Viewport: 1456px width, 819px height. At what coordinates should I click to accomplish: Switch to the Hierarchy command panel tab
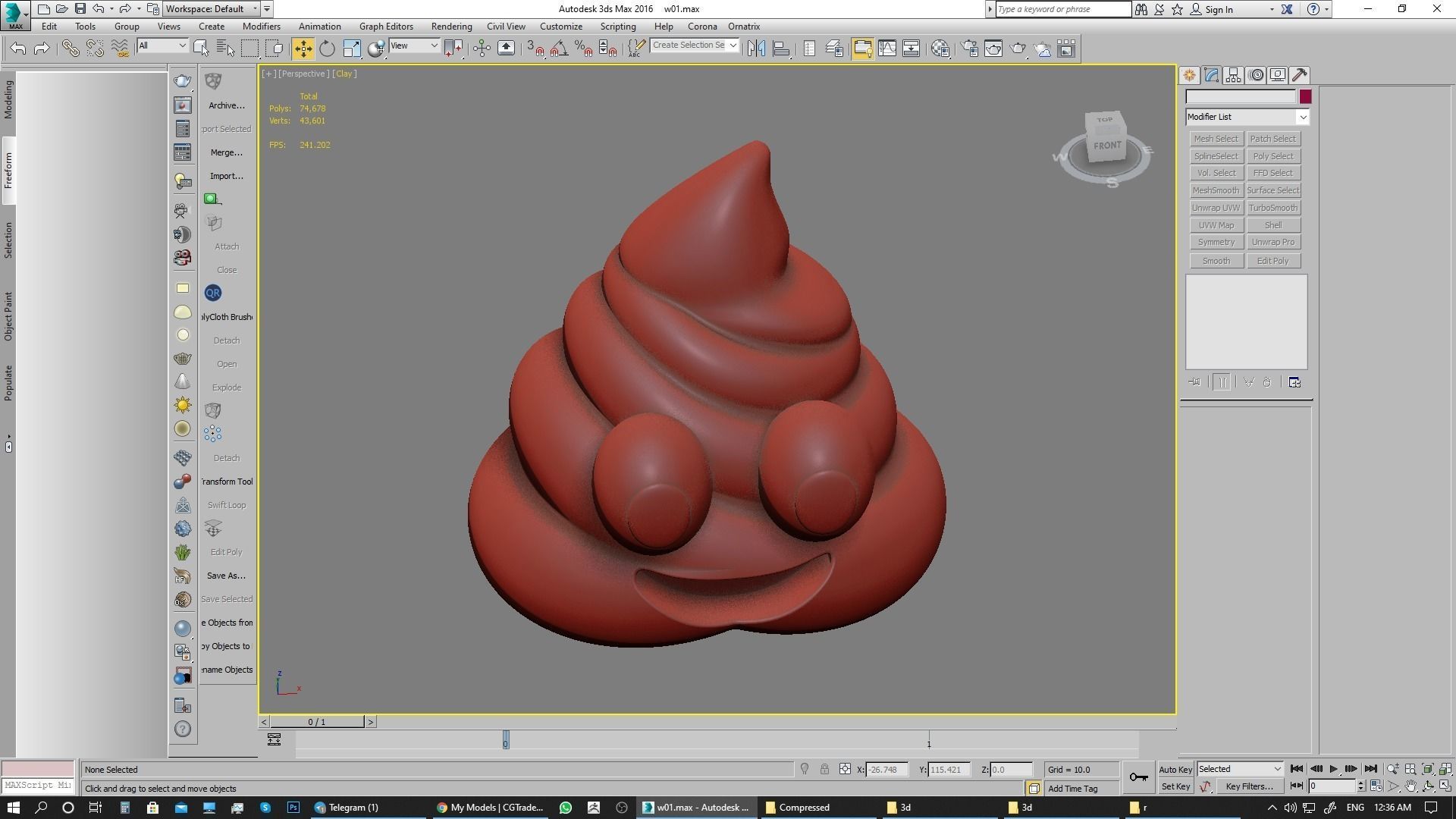click(1233, 75)
